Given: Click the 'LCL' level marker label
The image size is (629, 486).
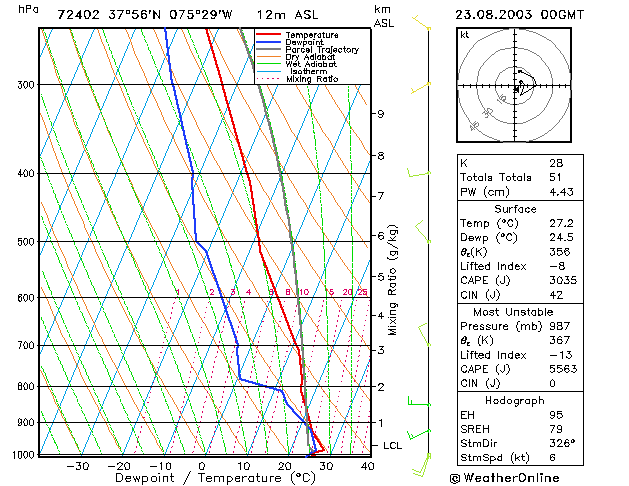Looking at the screenshot, I should 392,446.
